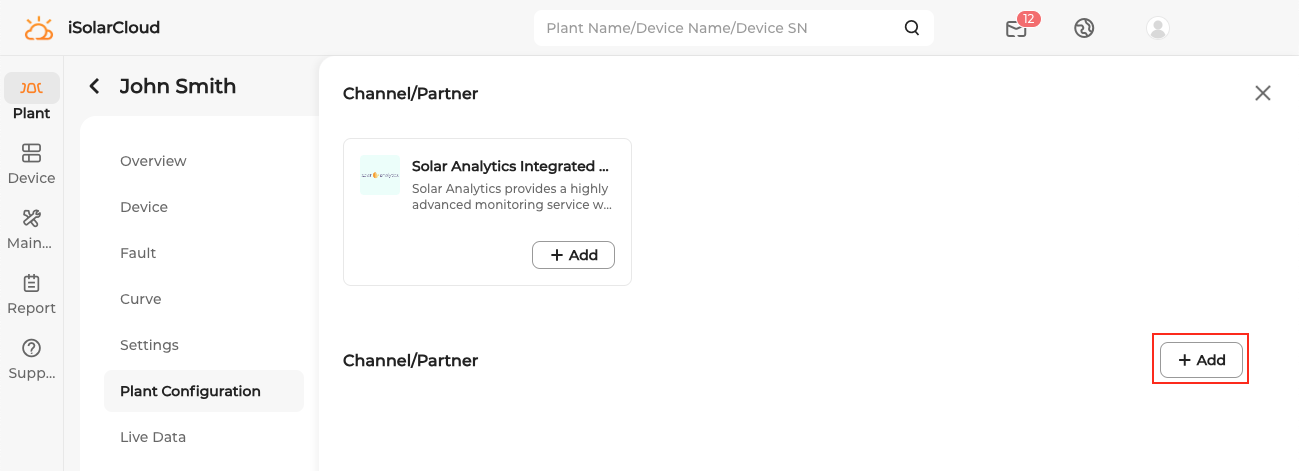Screen dimensions: 1299x471
Task: Click the highlighted Add button for Channel/Partner
Action: point(1201,360)
